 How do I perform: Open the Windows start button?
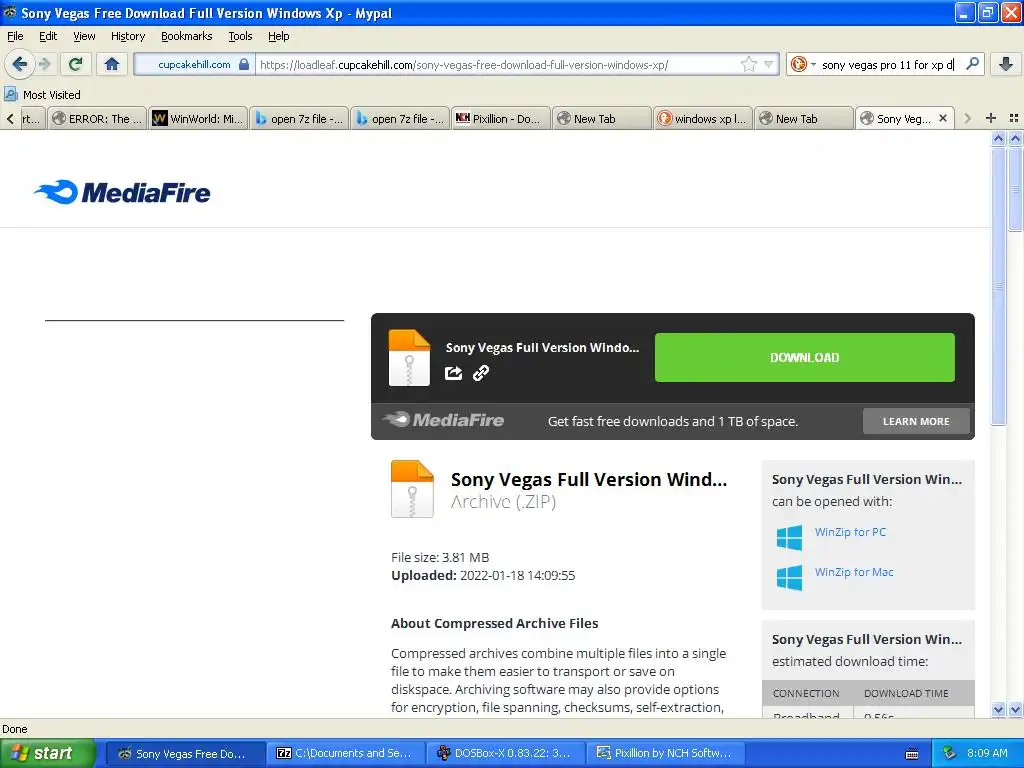[47, 753]
